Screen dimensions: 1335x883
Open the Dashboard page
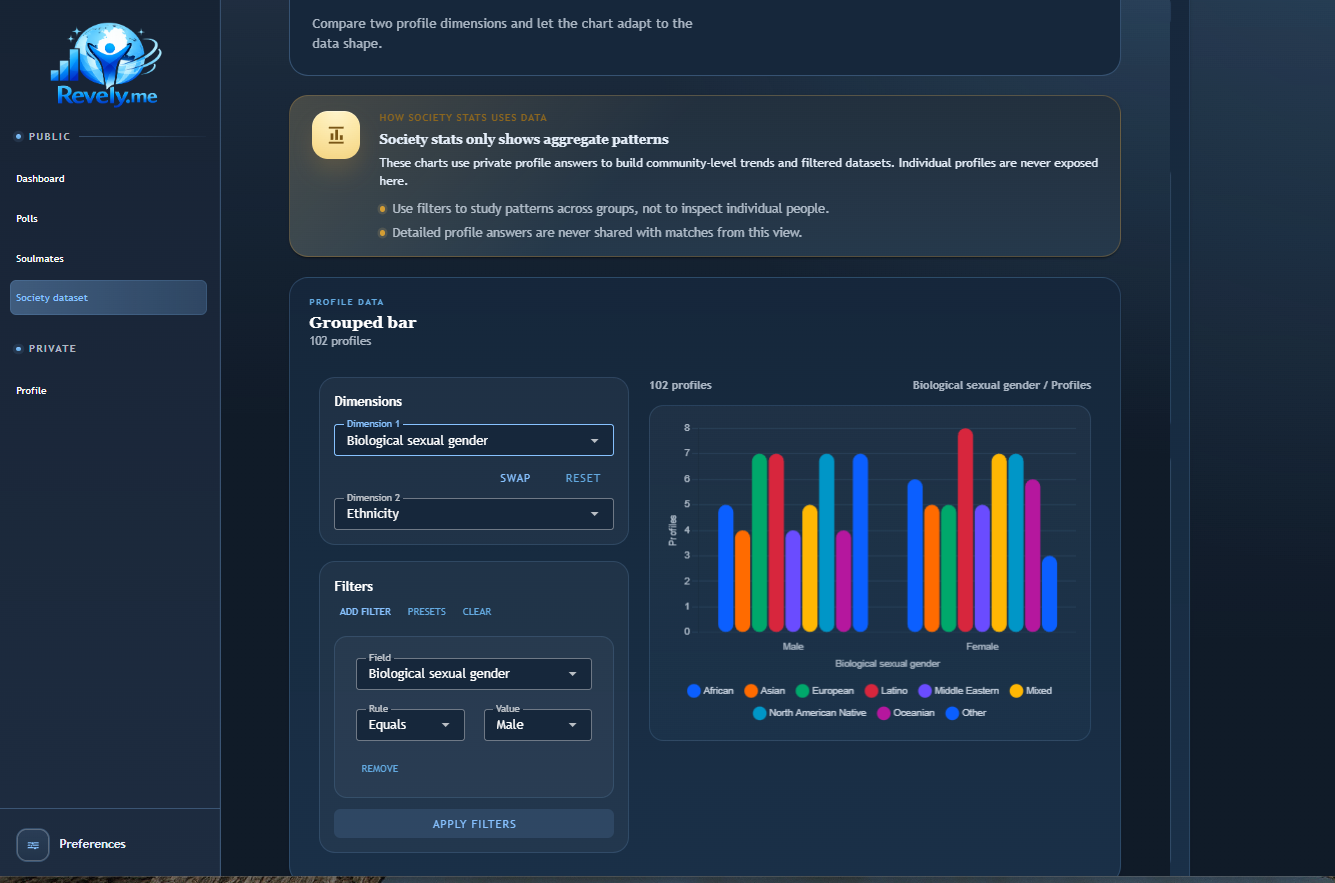40,179
